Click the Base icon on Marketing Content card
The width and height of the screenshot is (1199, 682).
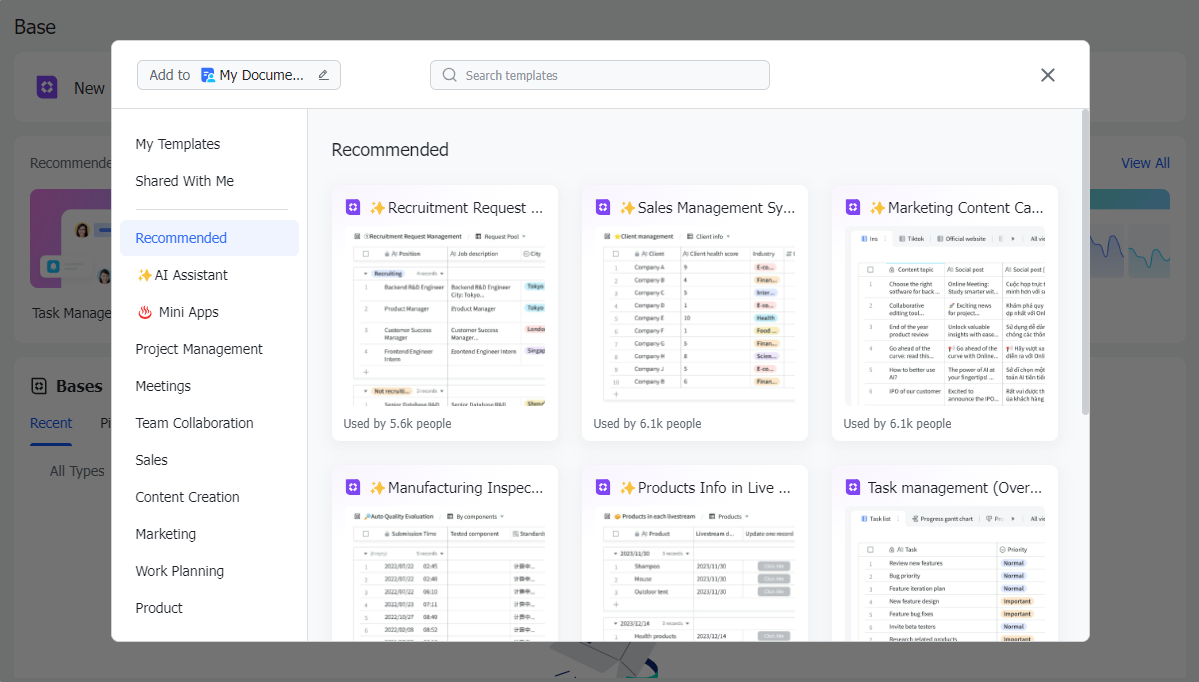click(x=853, y=207)
